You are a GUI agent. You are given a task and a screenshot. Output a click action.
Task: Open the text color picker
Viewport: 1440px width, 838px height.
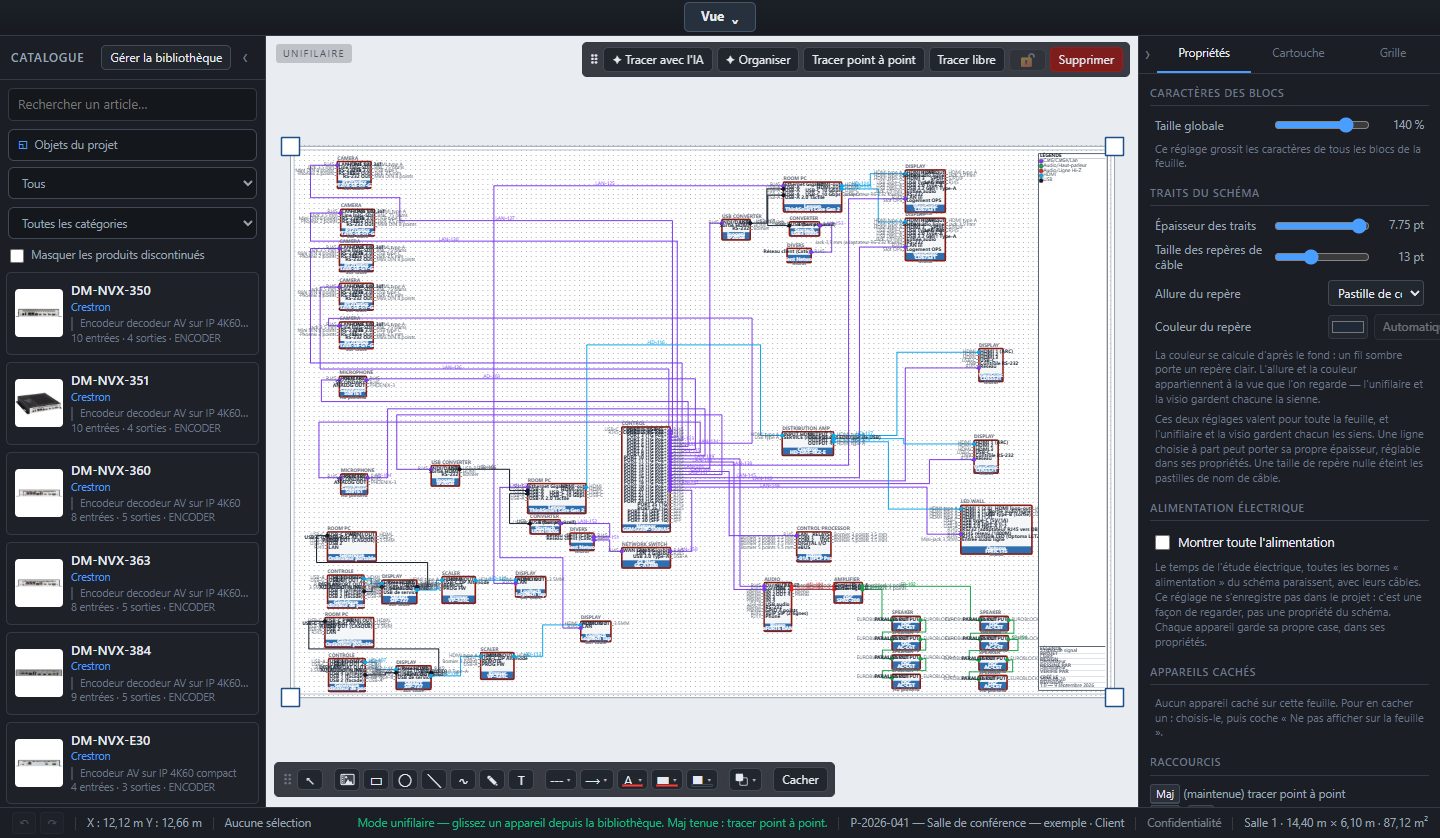[x=630, y=780]
